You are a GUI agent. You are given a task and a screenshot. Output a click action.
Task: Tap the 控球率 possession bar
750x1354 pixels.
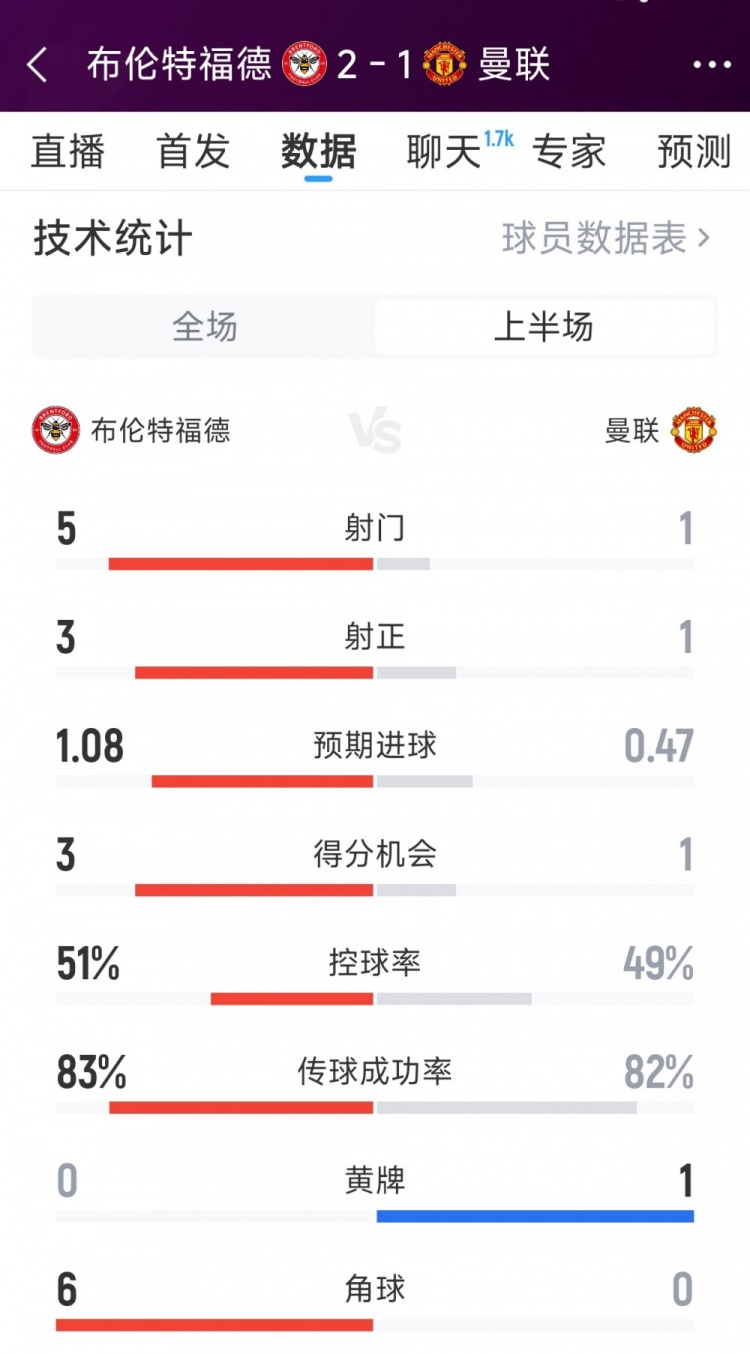click(x=375, y=998)
